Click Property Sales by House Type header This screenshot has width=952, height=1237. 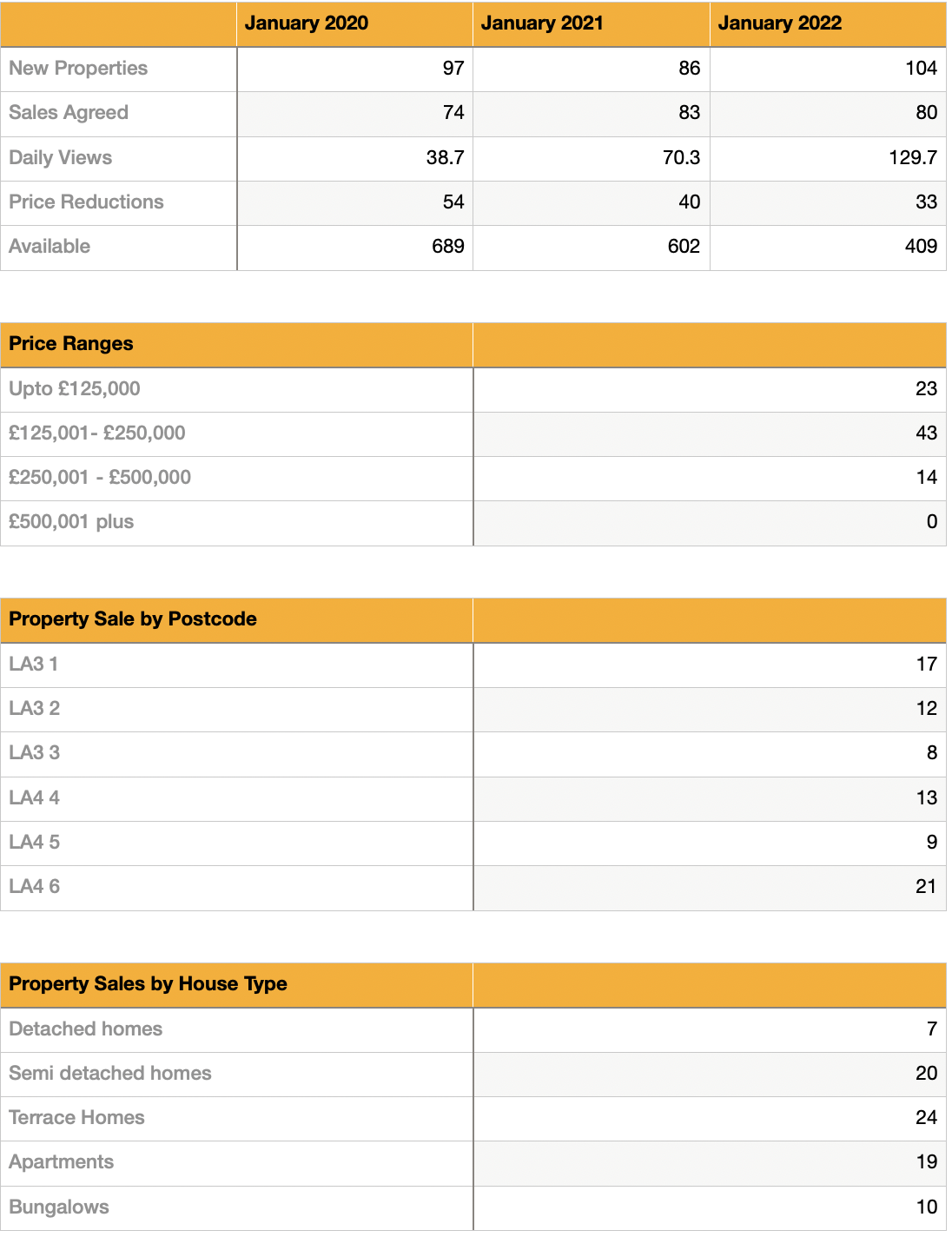pos(148,984)
